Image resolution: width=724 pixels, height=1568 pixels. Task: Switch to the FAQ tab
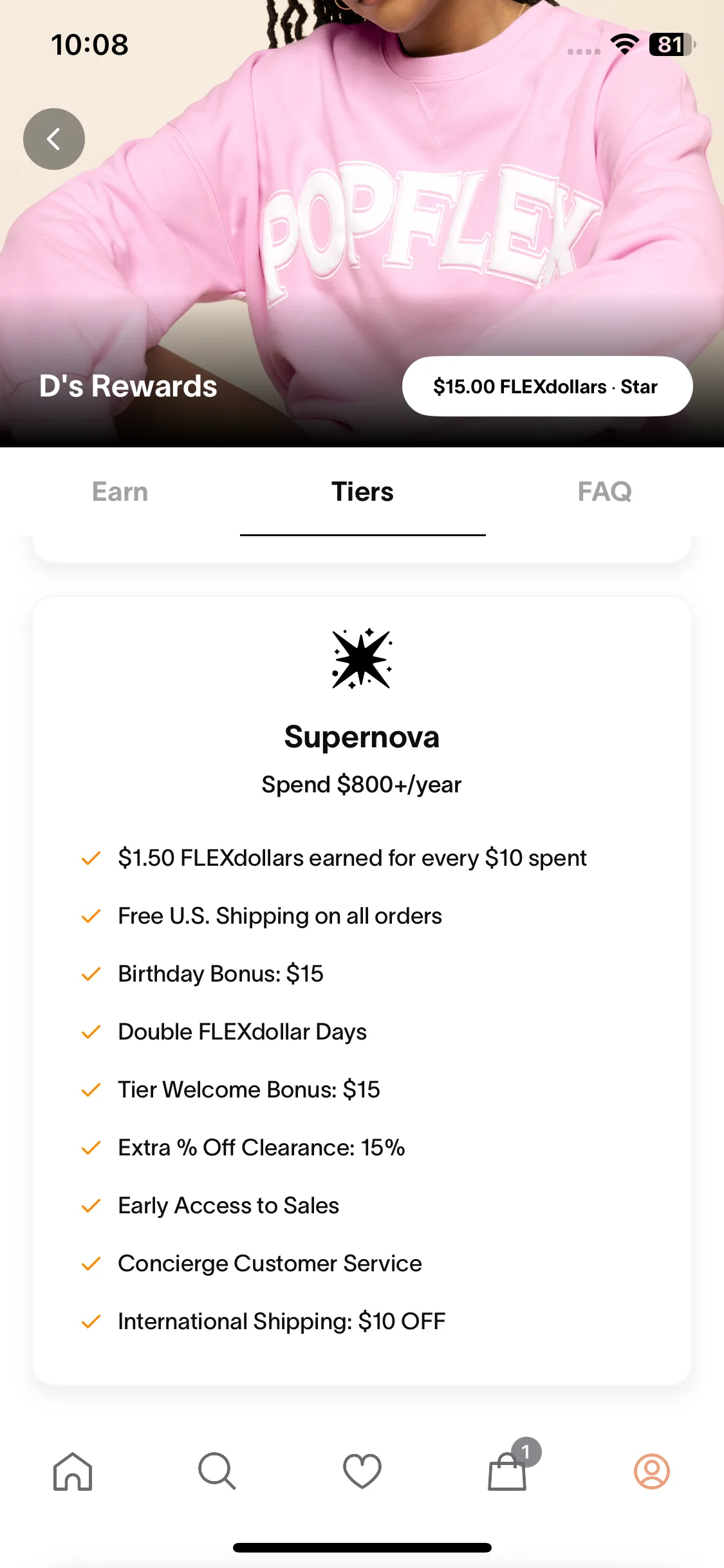[x=604, y=492]
